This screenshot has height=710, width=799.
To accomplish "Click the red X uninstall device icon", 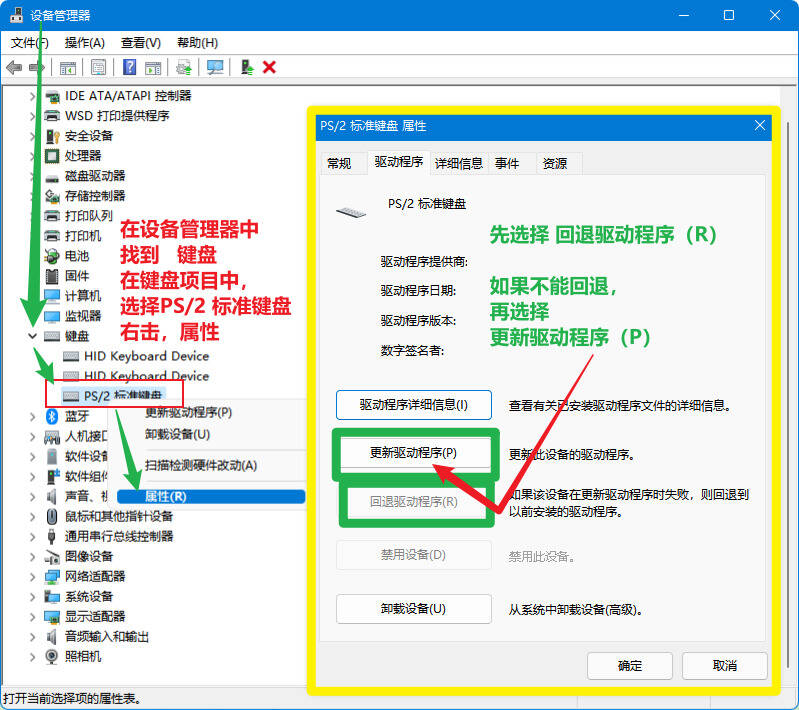I will tap(269, 67).
